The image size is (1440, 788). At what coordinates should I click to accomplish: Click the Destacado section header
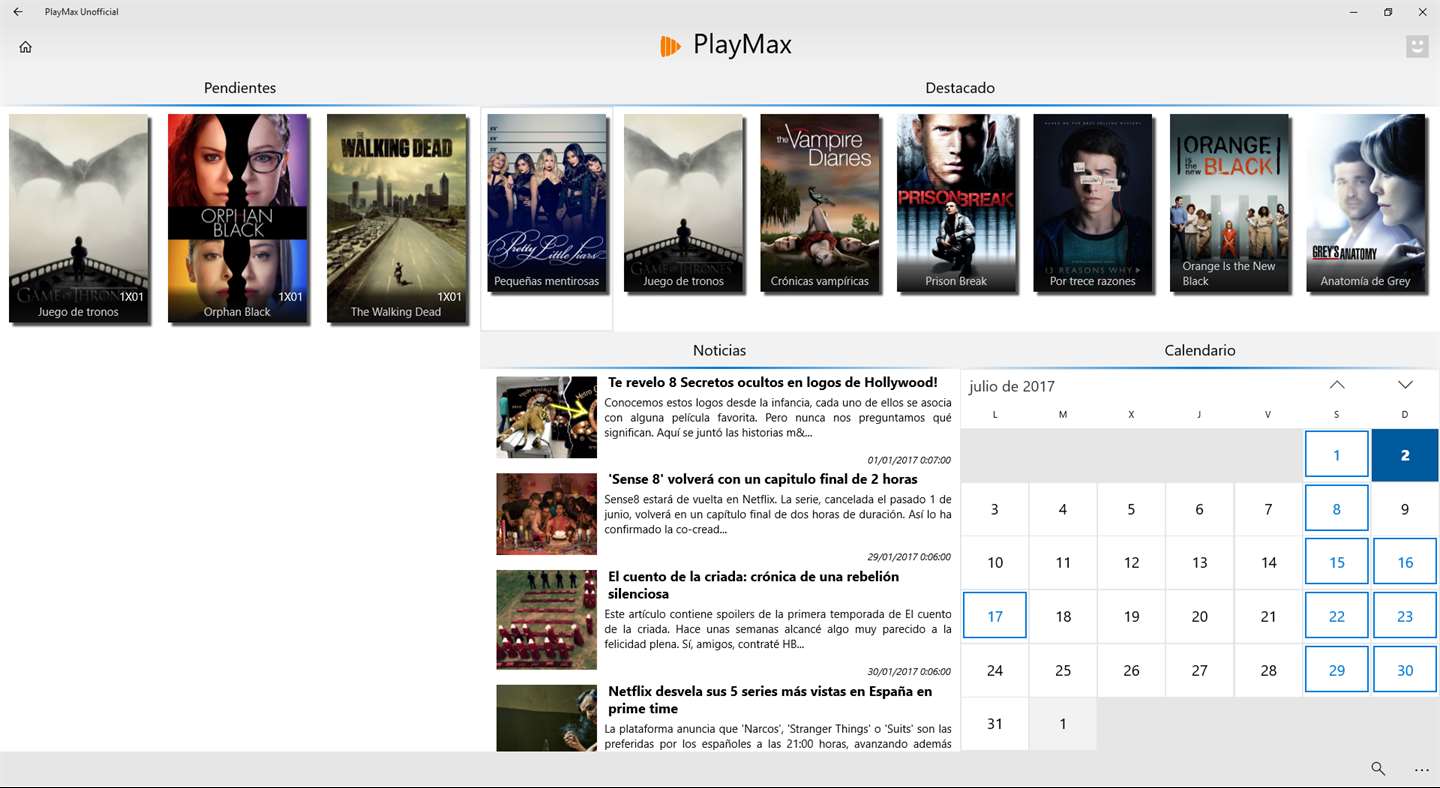coord(960,88)
